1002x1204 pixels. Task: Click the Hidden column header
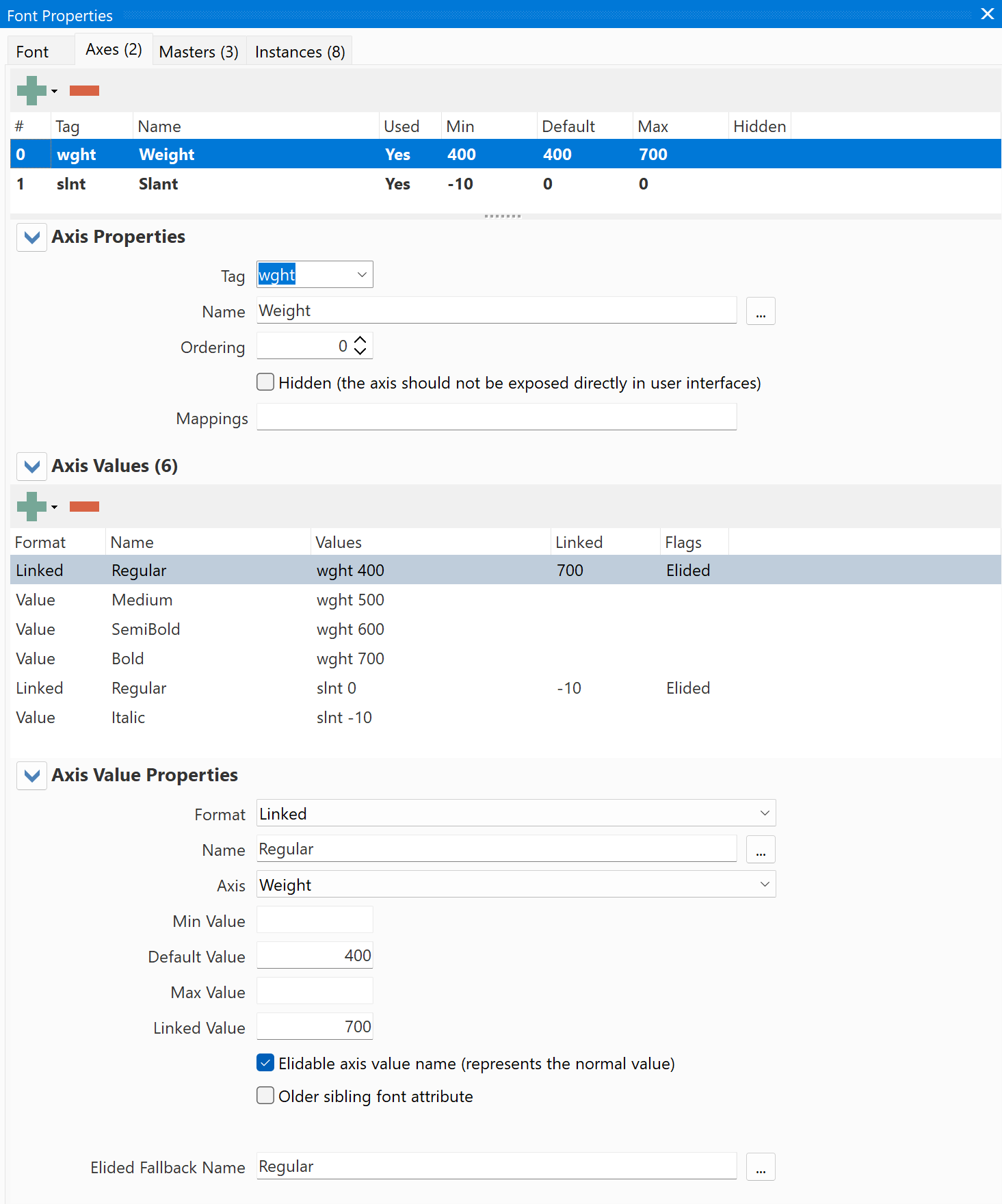759,126
